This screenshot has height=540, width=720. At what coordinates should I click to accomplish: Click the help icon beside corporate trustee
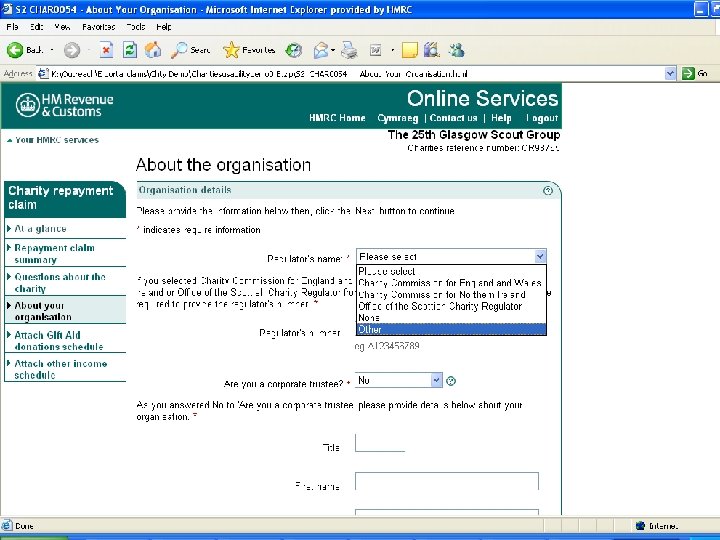[451, 381]
